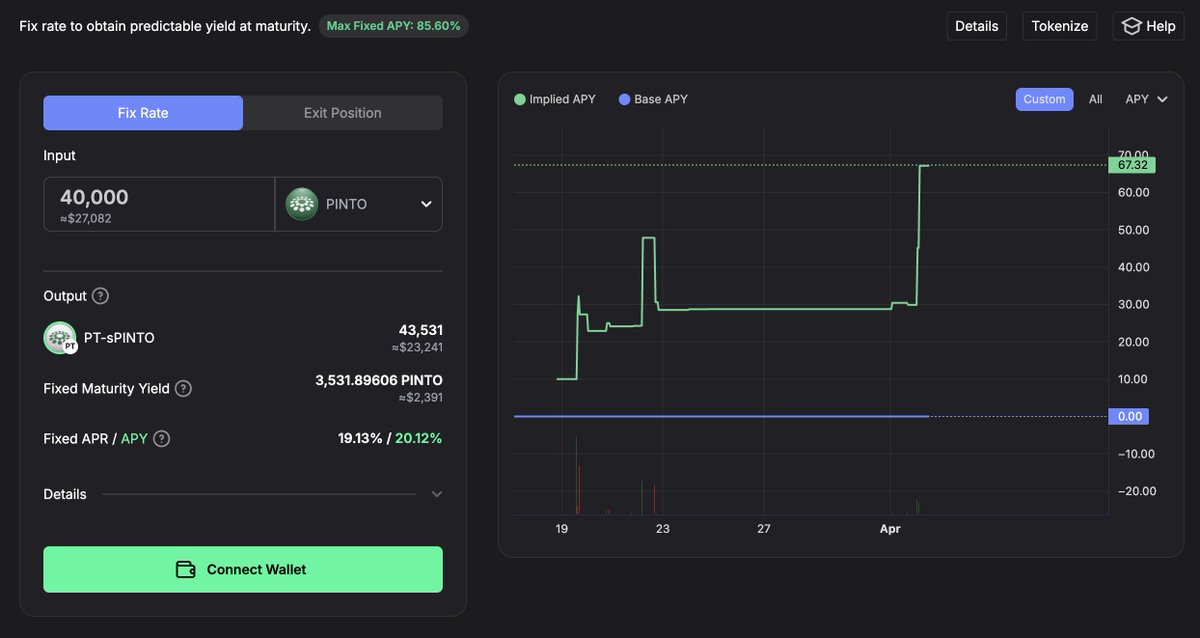
Task: Click the ≈$27,082 input value text
Action: (x=86, y=218)
